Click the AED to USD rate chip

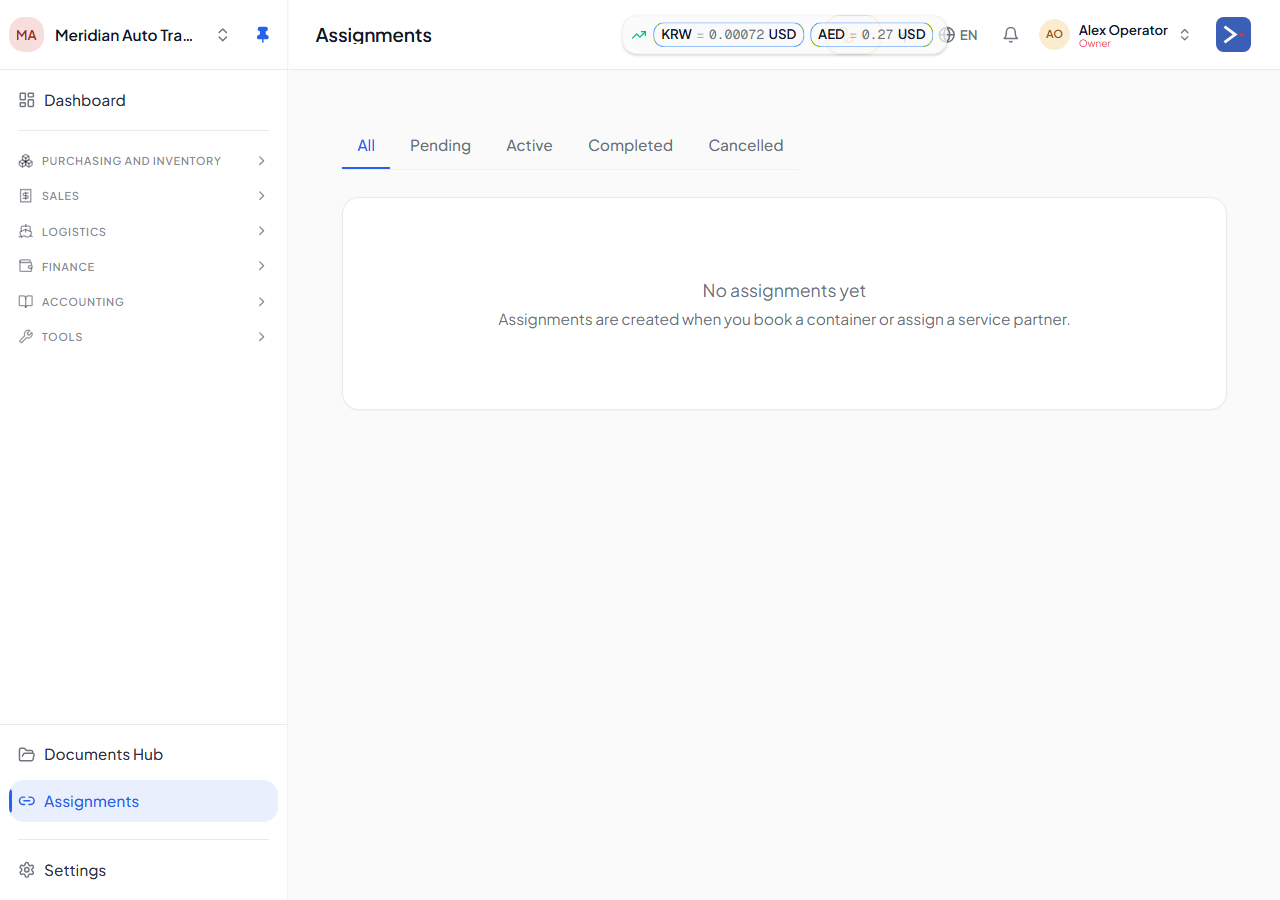[x=872, y=35]
